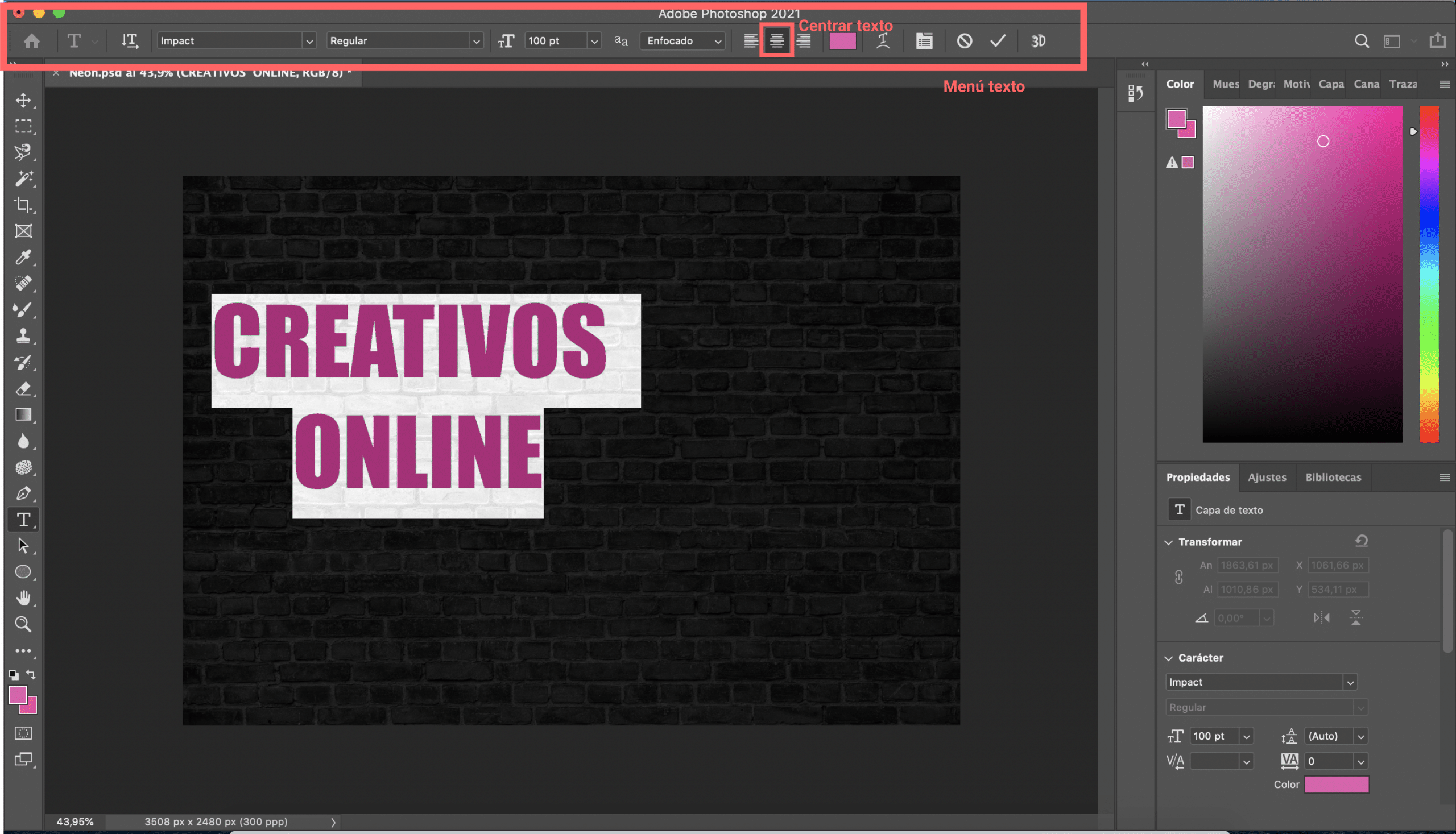Reset to default foreground and background colors
The width and height of the screenshot is (1456, 834).
14,675
